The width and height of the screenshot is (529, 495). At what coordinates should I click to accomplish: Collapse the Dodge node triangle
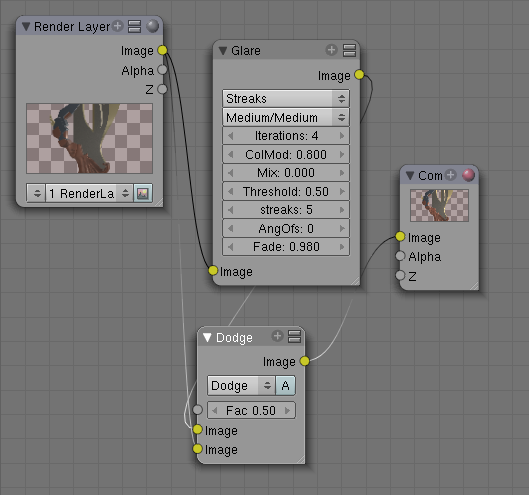coord(207,337)
